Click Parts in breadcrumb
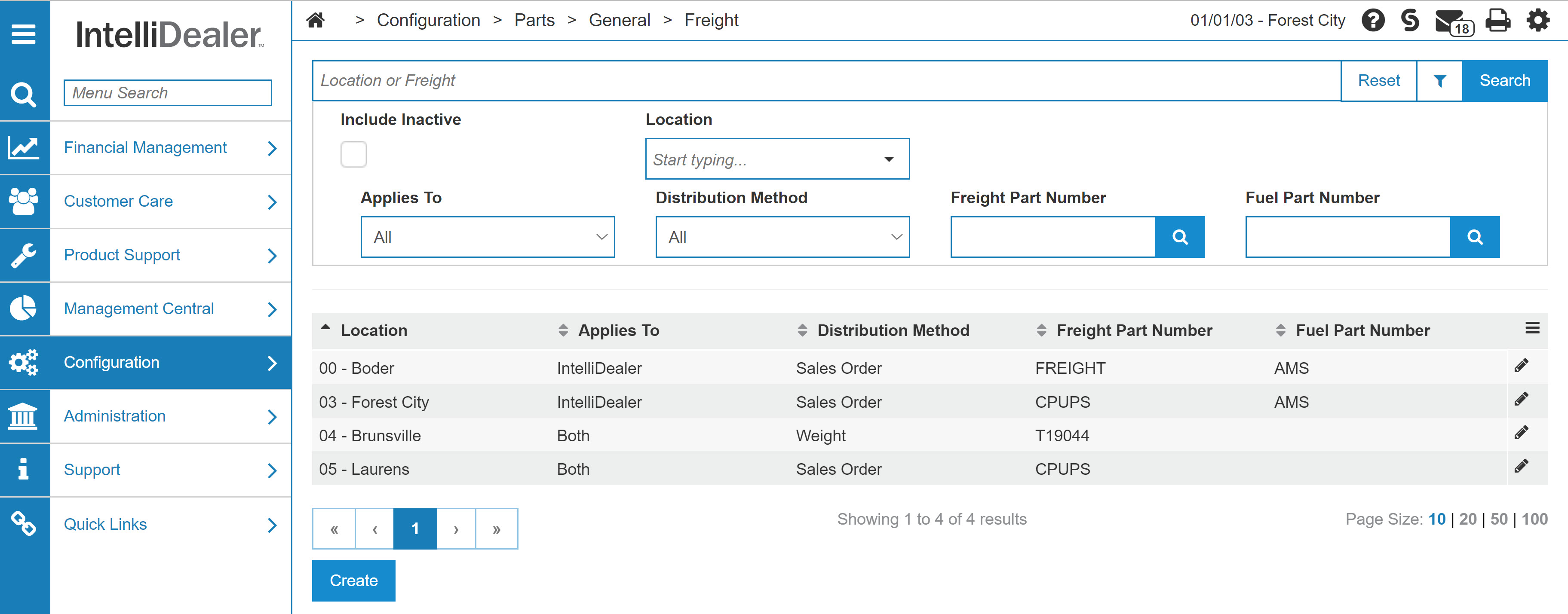Screen dimensions: 1568x614 coord(534,20)
